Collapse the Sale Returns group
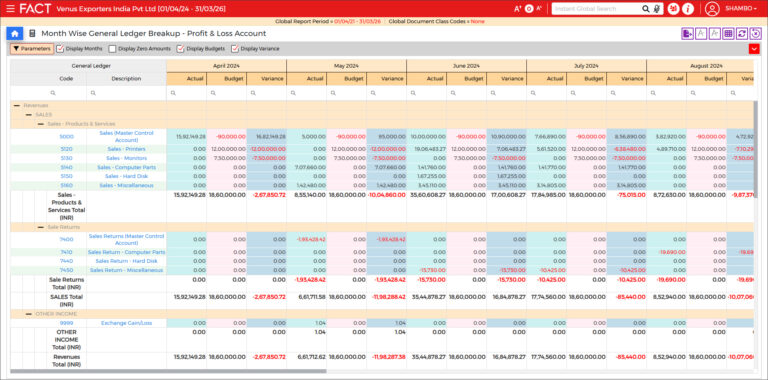This screenshot has height=380, width=768. tap(41, 227)
